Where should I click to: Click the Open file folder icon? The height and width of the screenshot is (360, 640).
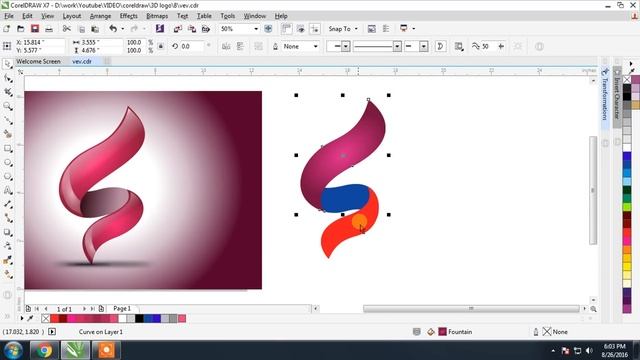click(x=20, y=29)
